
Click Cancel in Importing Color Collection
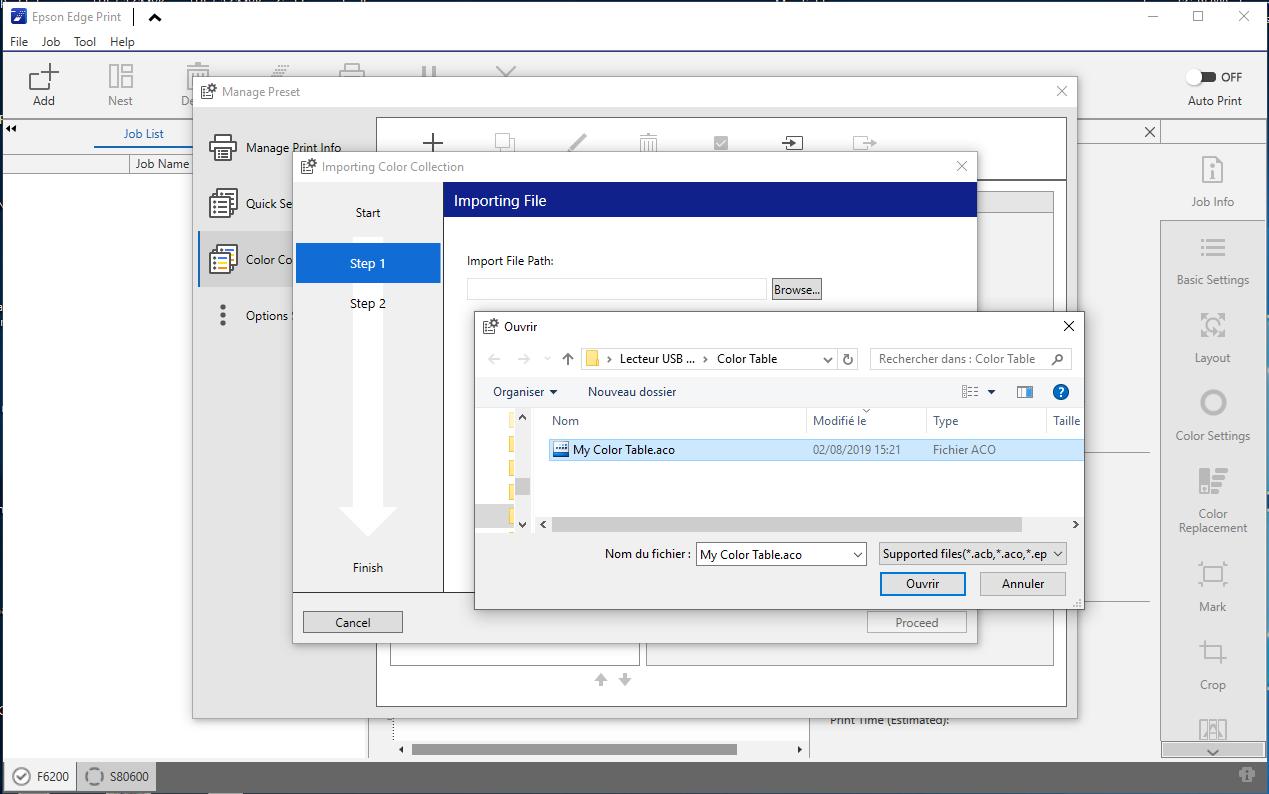(x=353, y=622)
